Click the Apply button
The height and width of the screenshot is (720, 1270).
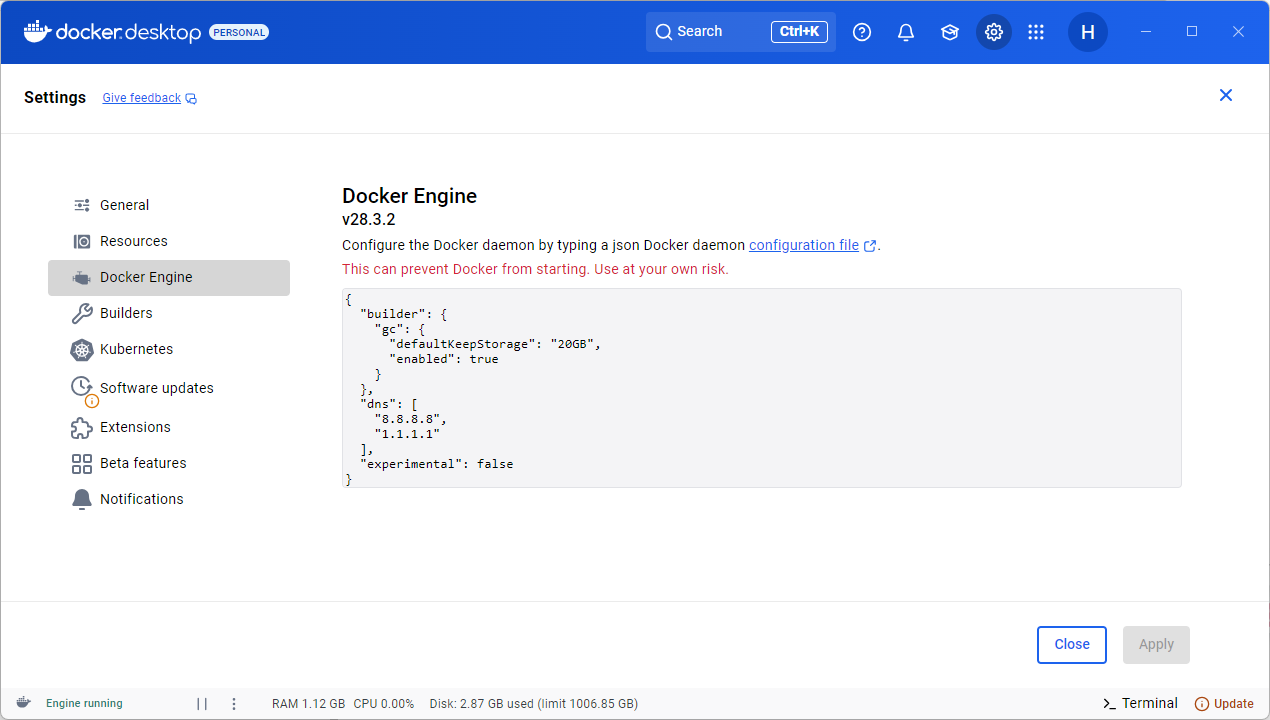pos(1156,645)
